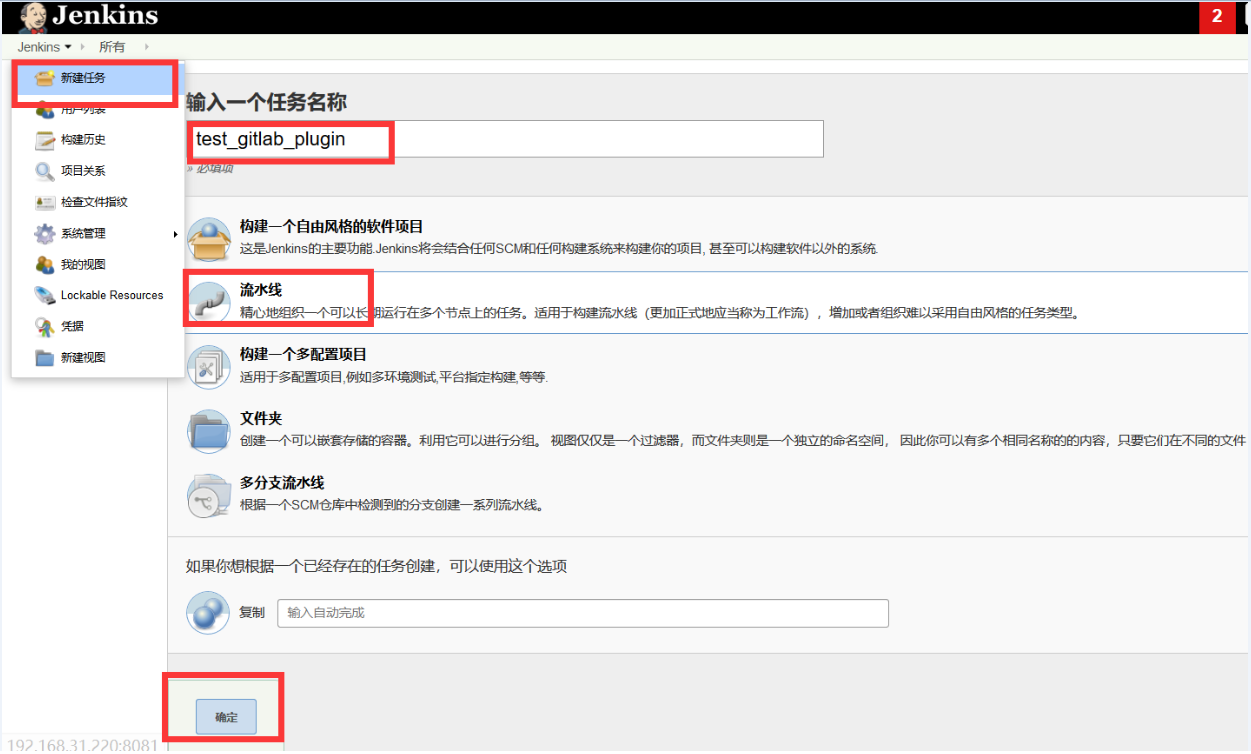Click the 确定 button
The image size is (1251, 754).
pyautogui.click(x=226, y=717)
